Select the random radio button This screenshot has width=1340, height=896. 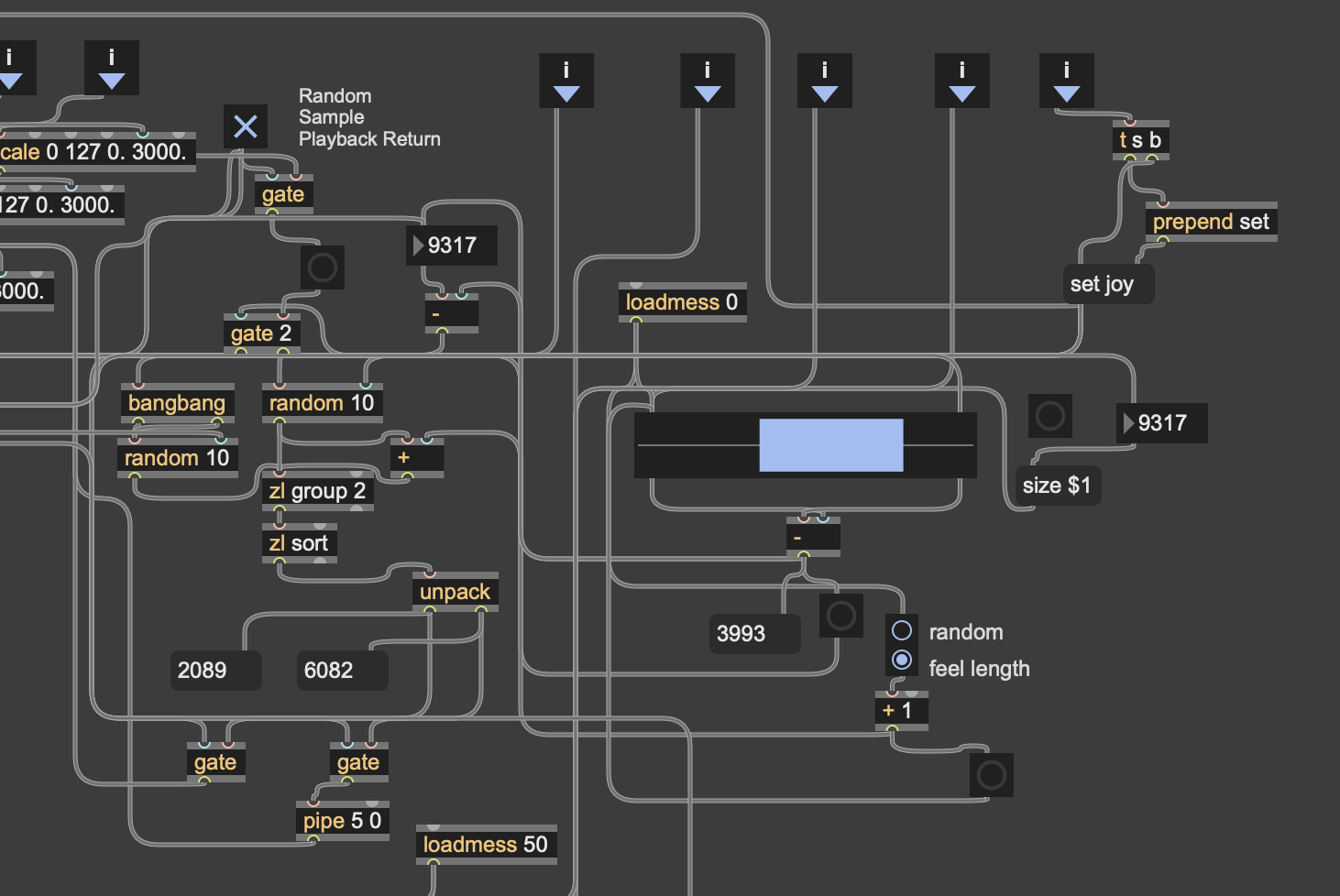click(x=902, y=630)
